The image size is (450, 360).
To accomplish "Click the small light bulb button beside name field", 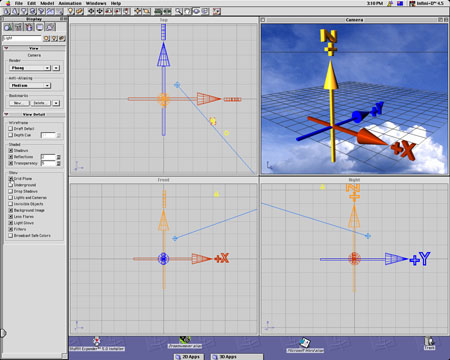I will [x=54, y=38].
